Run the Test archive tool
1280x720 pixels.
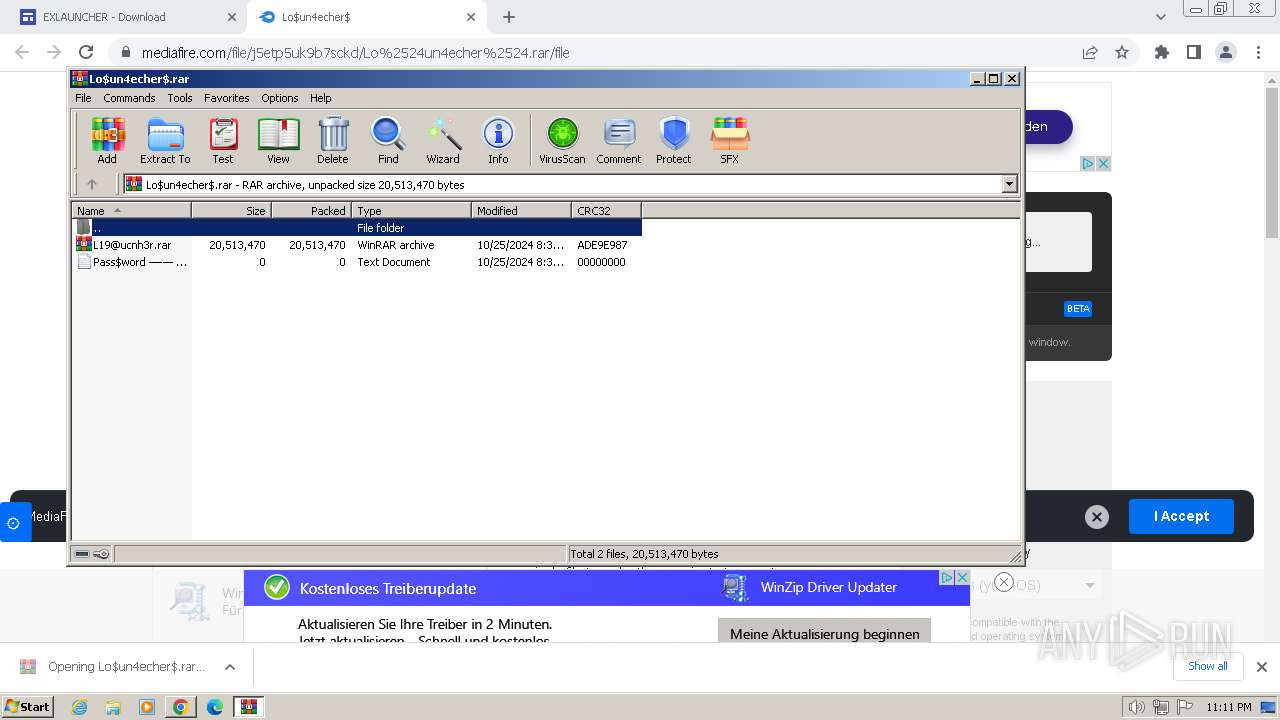click(x=223, y=141)
